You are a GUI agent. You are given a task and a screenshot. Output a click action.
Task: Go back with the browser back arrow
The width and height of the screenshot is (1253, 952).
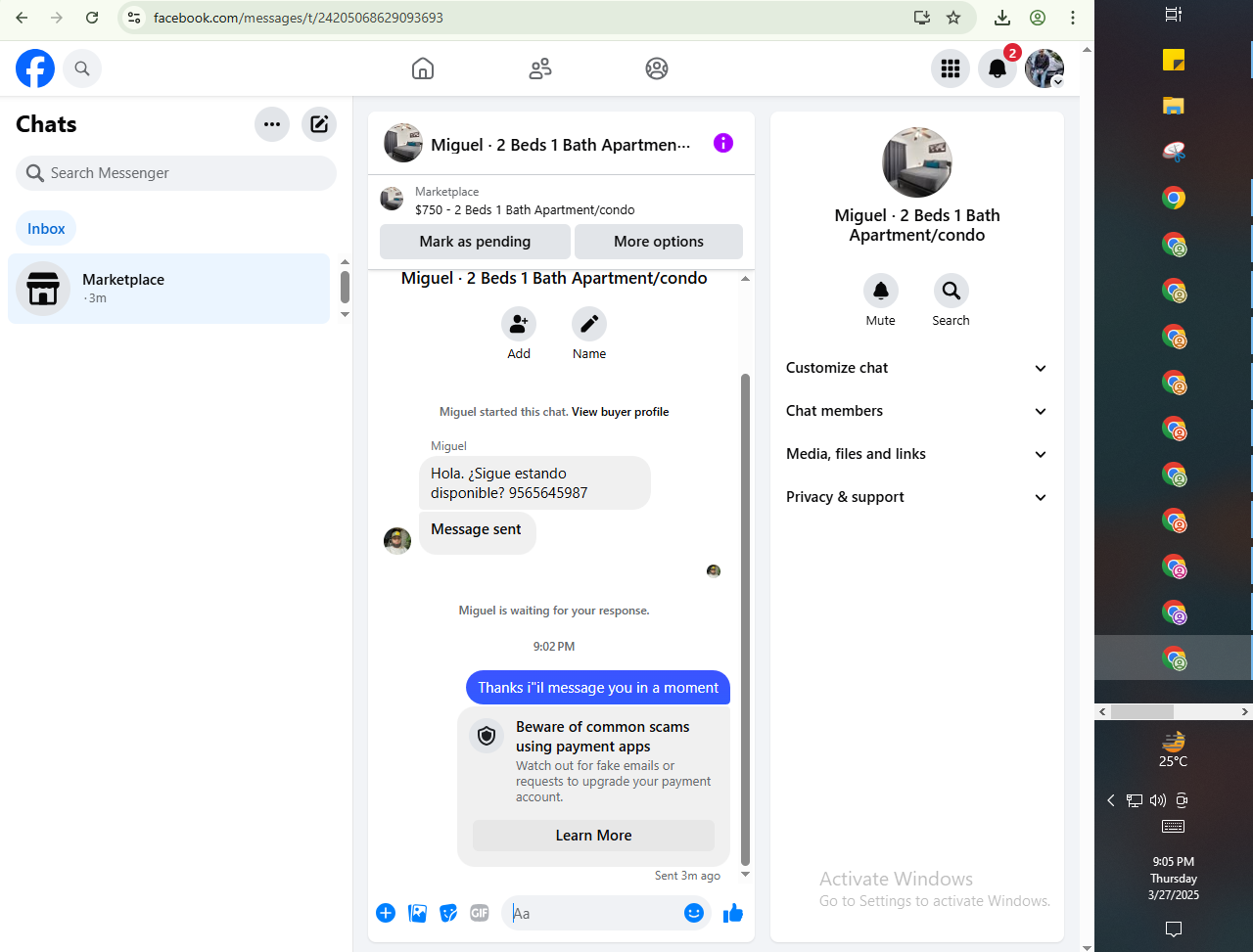click(x=22, y=18)
